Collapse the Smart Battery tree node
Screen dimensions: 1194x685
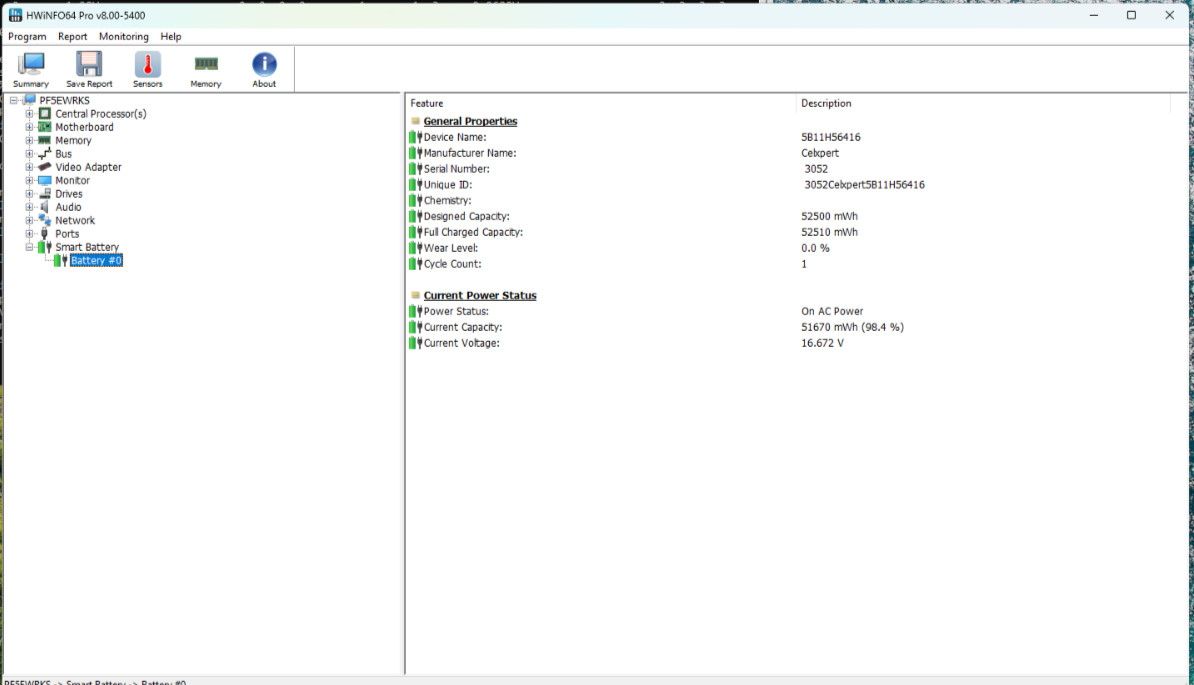(29, 247)
